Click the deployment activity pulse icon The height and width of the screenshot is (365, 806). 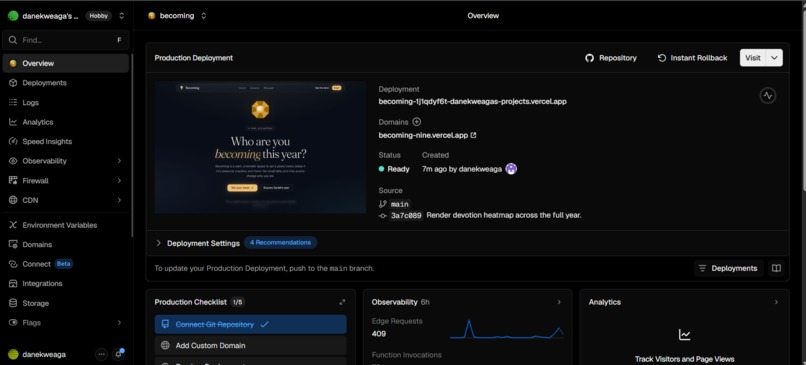767,96
